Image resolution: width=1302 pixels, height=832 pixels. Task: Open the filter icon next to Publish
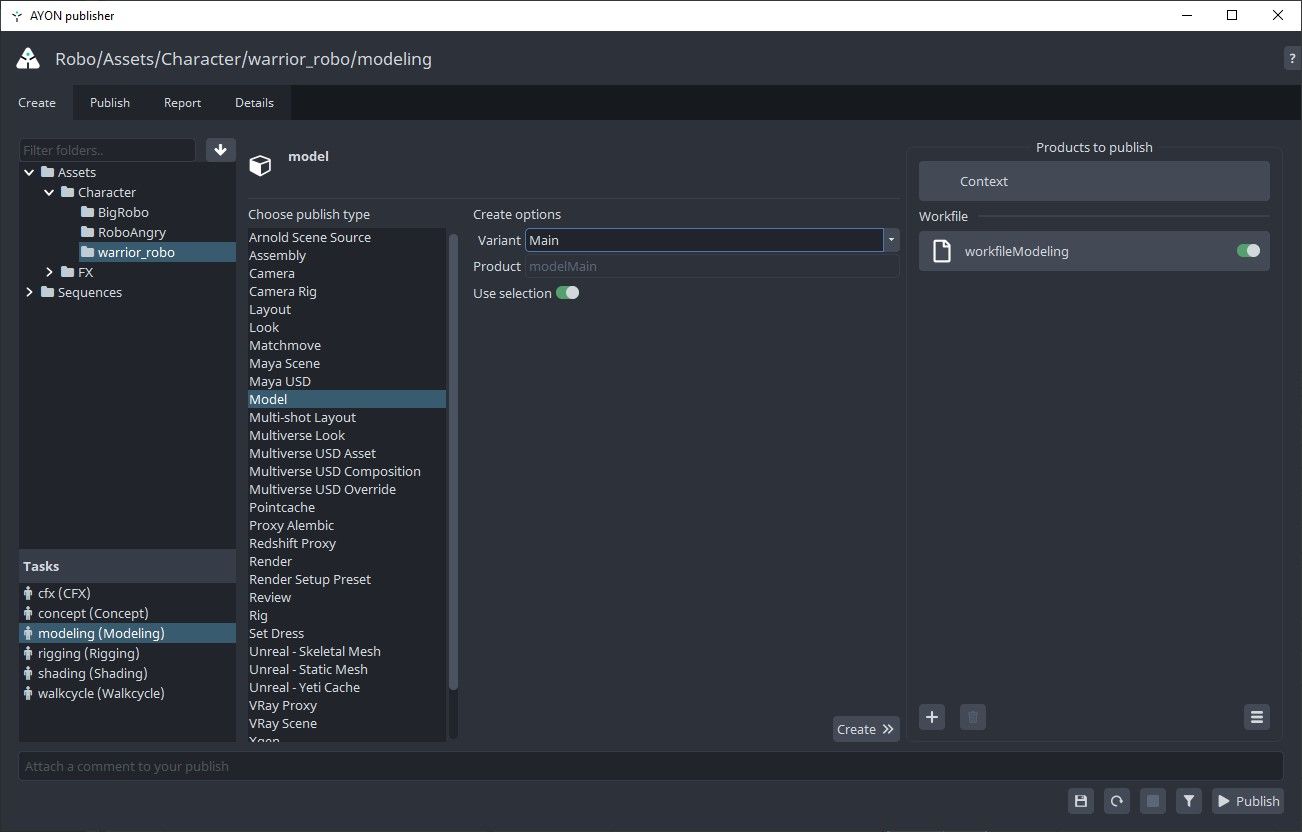1188,800
